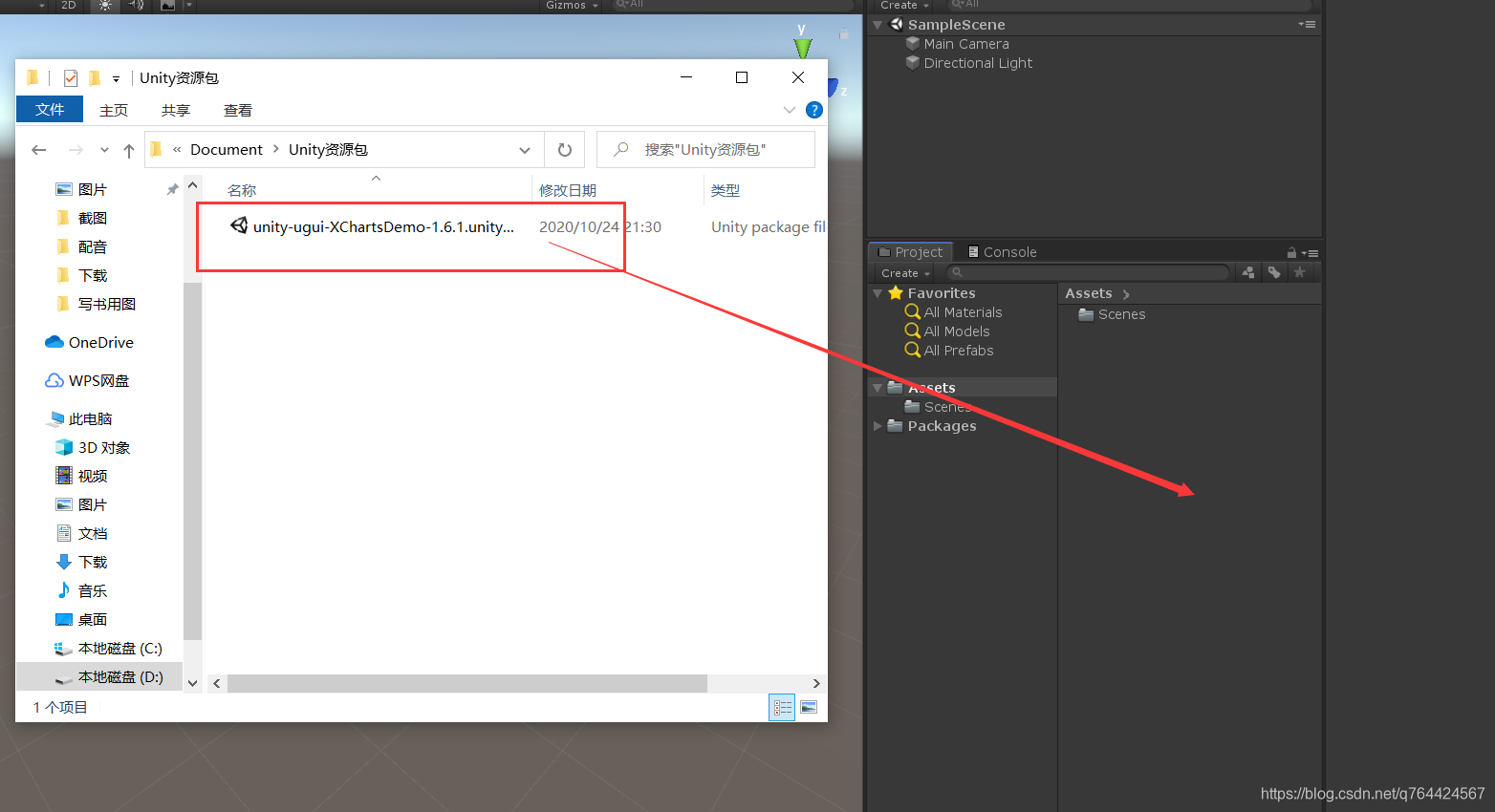
Task: Open the Create dropdown in Project panel
Action: pos(905,273)
